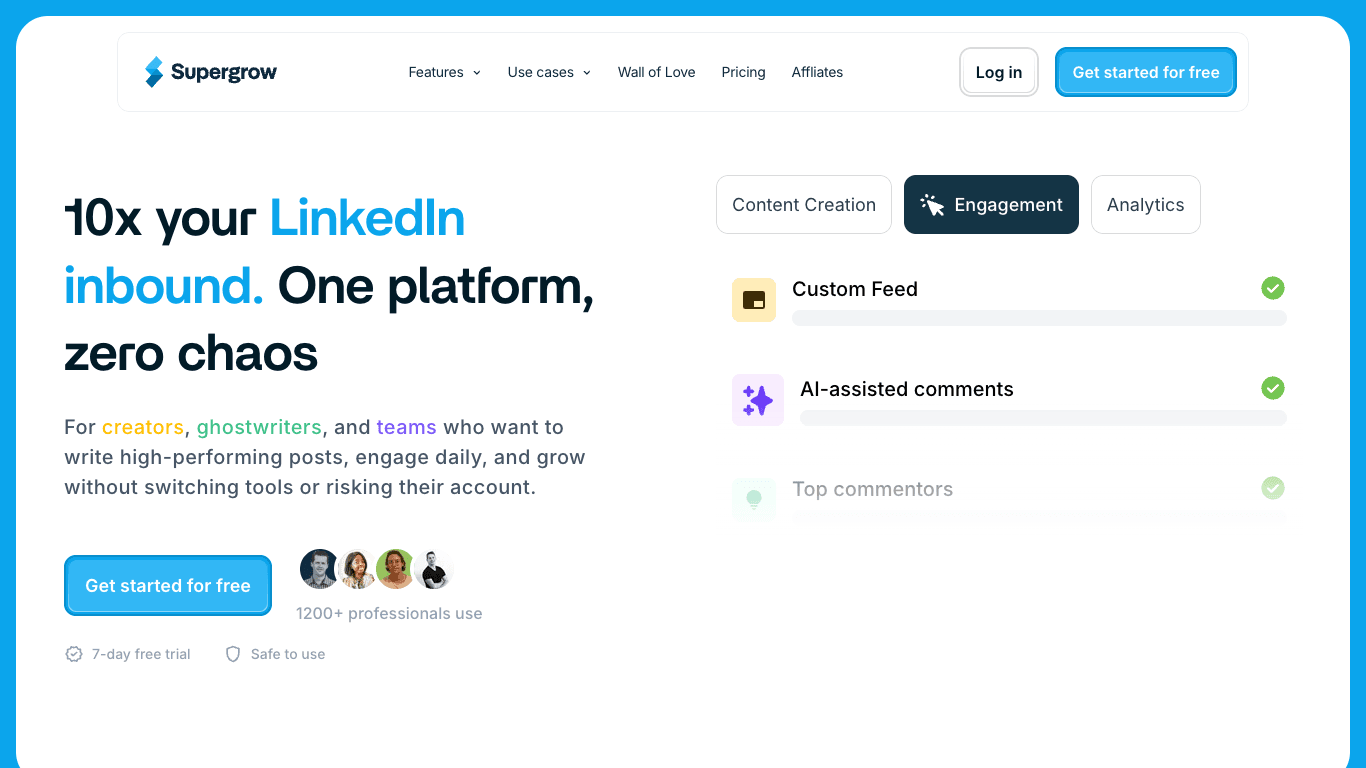The image size is (1366, 768).
Task: Expand the Use cases dropdown menu
Action: (549, 72)
